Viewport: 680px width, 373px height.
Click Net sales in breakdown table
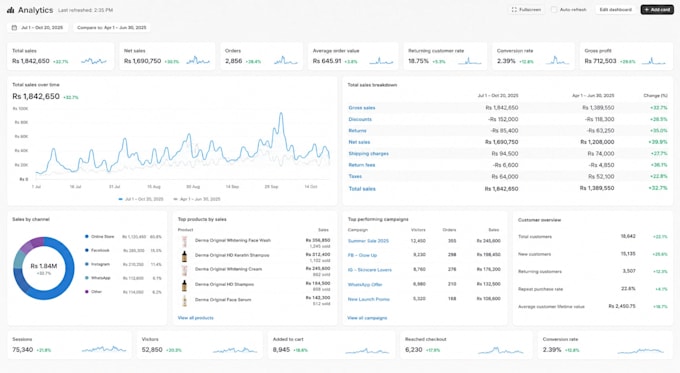(359, 142)
